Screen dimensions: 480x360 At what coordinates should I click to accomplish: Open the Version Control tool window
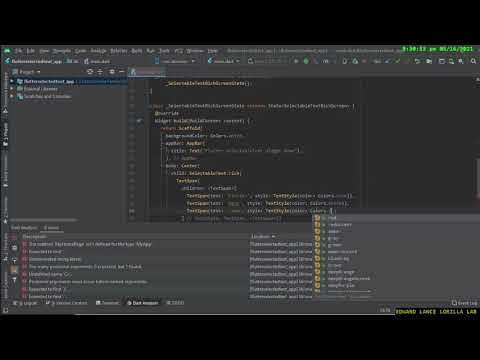tap(67, 303)
